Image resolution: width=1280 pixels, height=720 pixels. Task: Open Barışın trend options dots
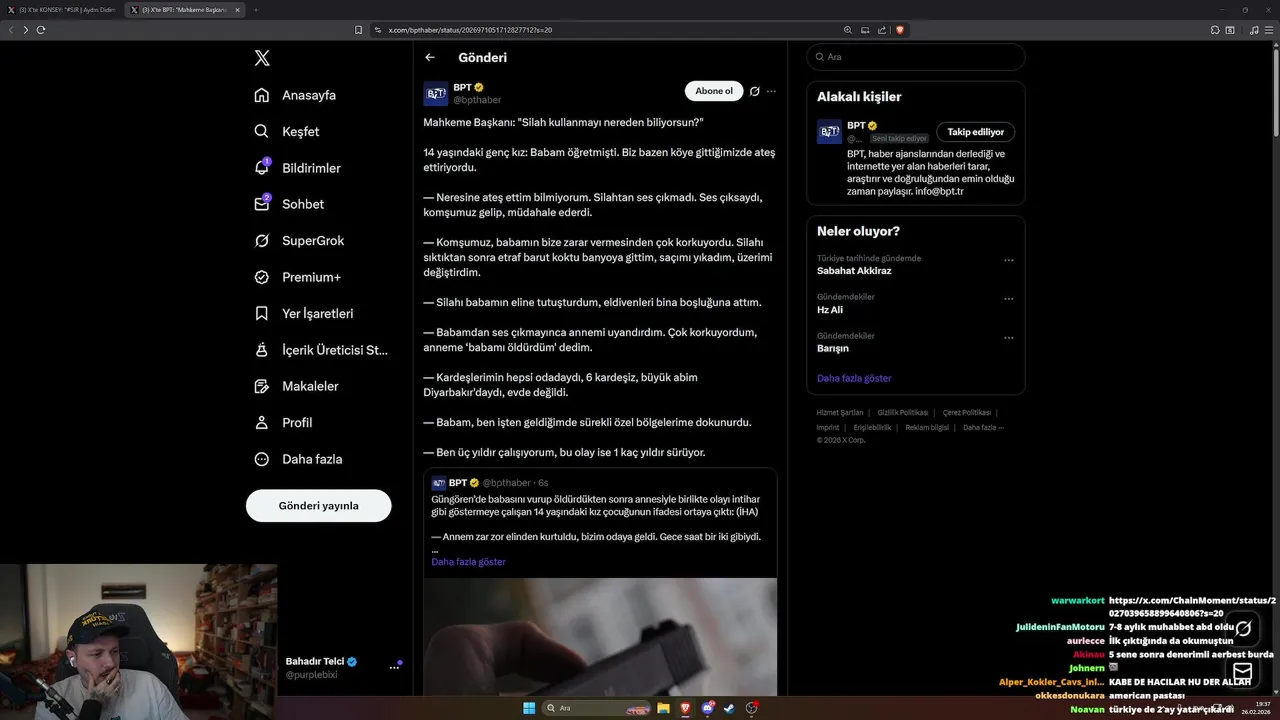click(x=1009, y=338)
